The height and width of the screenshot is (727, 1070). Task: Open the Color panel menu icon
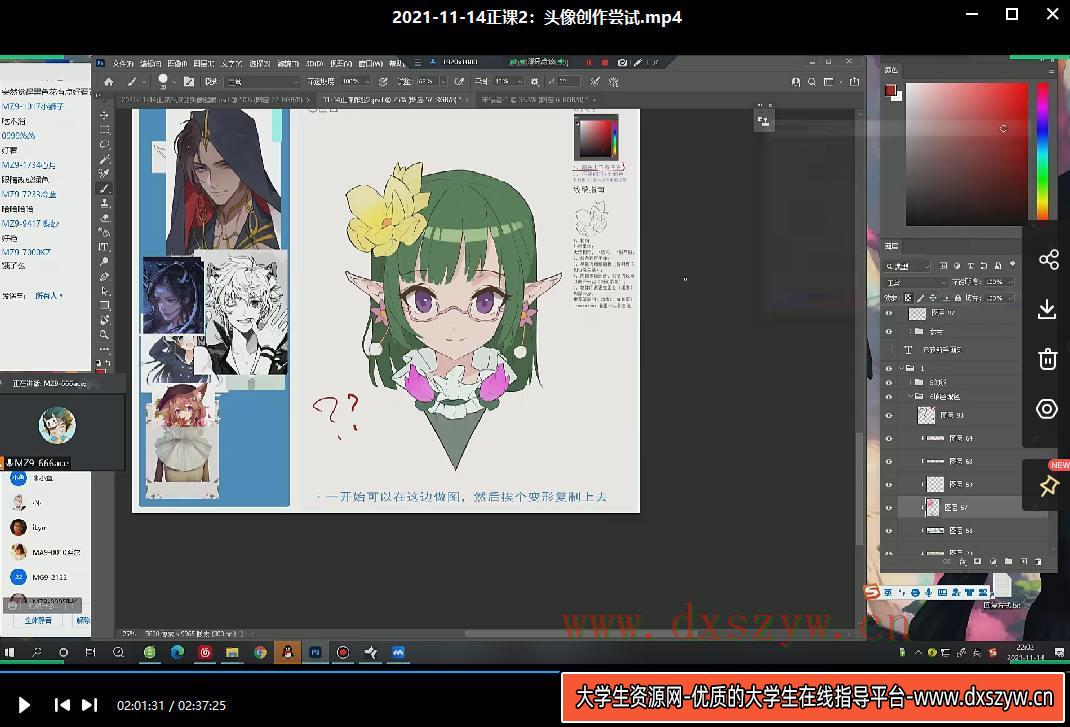pos(1051,70)
